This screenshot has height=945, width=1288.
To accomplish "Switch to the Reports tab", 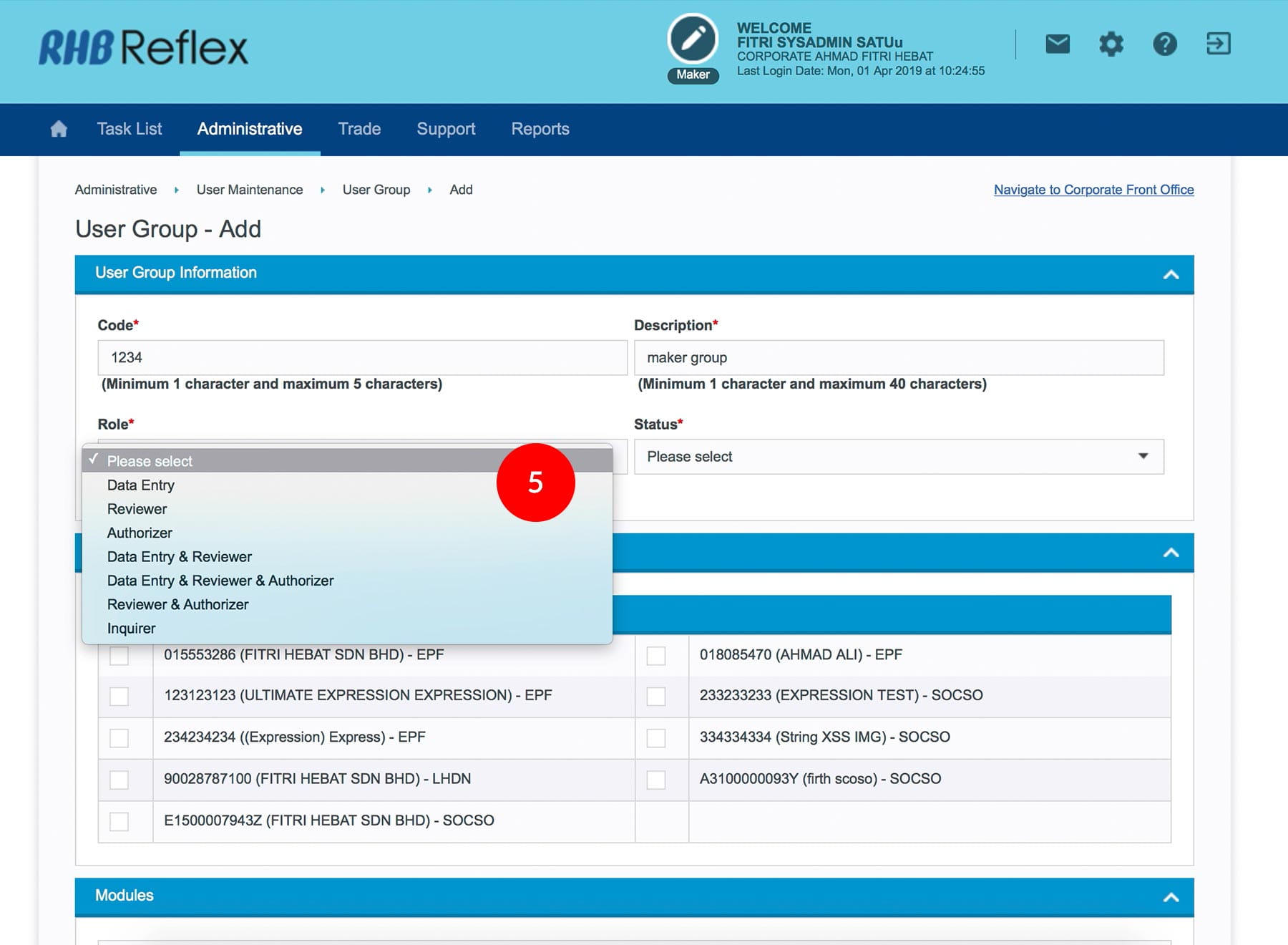I will coord(540,129).
